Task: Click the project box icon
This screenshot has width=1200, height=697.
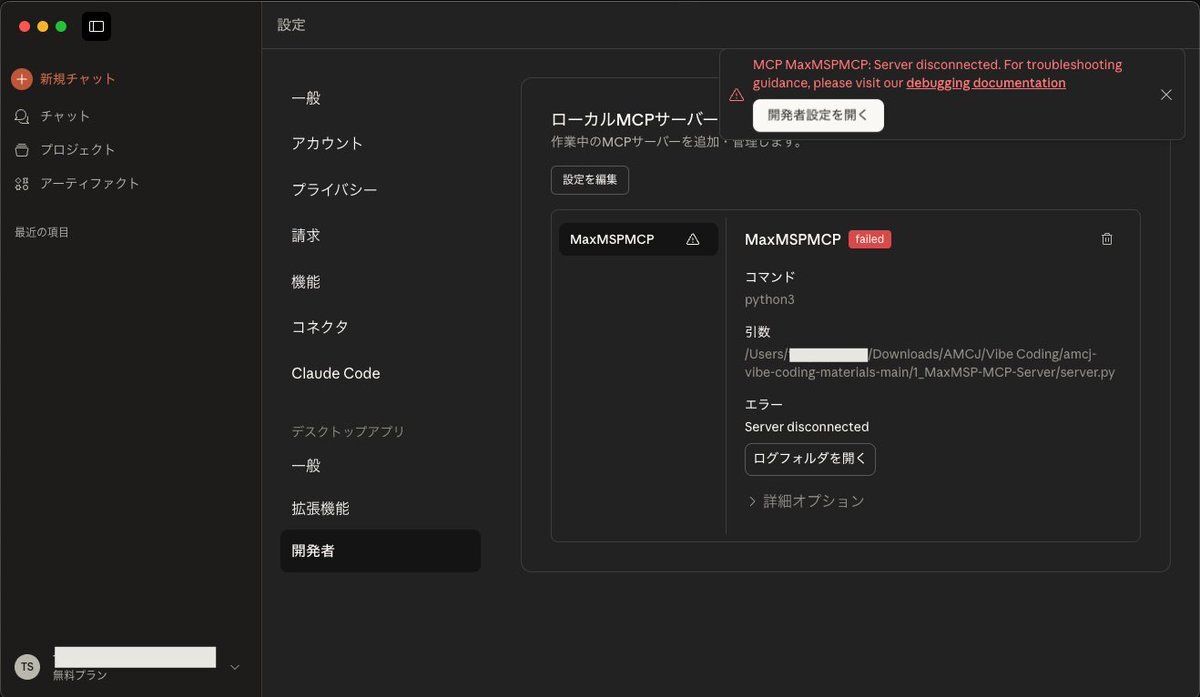Action: click(x=22, y=150)
